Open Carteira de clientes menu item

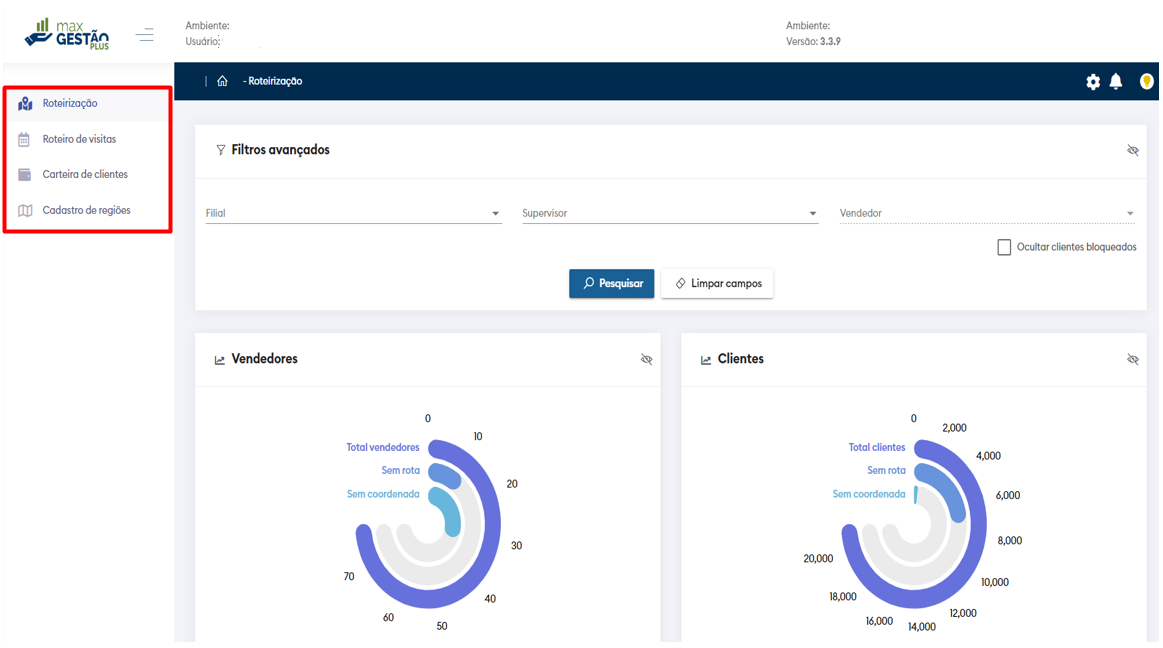[x=85, y=175]
